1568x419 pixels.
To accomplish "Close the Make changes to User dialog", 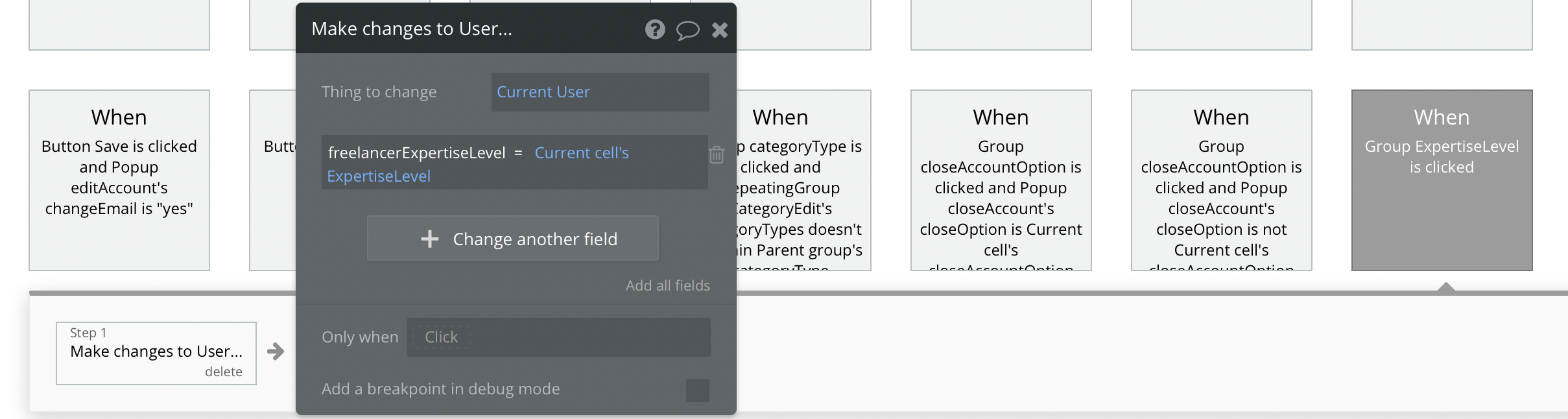I will 720,30.
